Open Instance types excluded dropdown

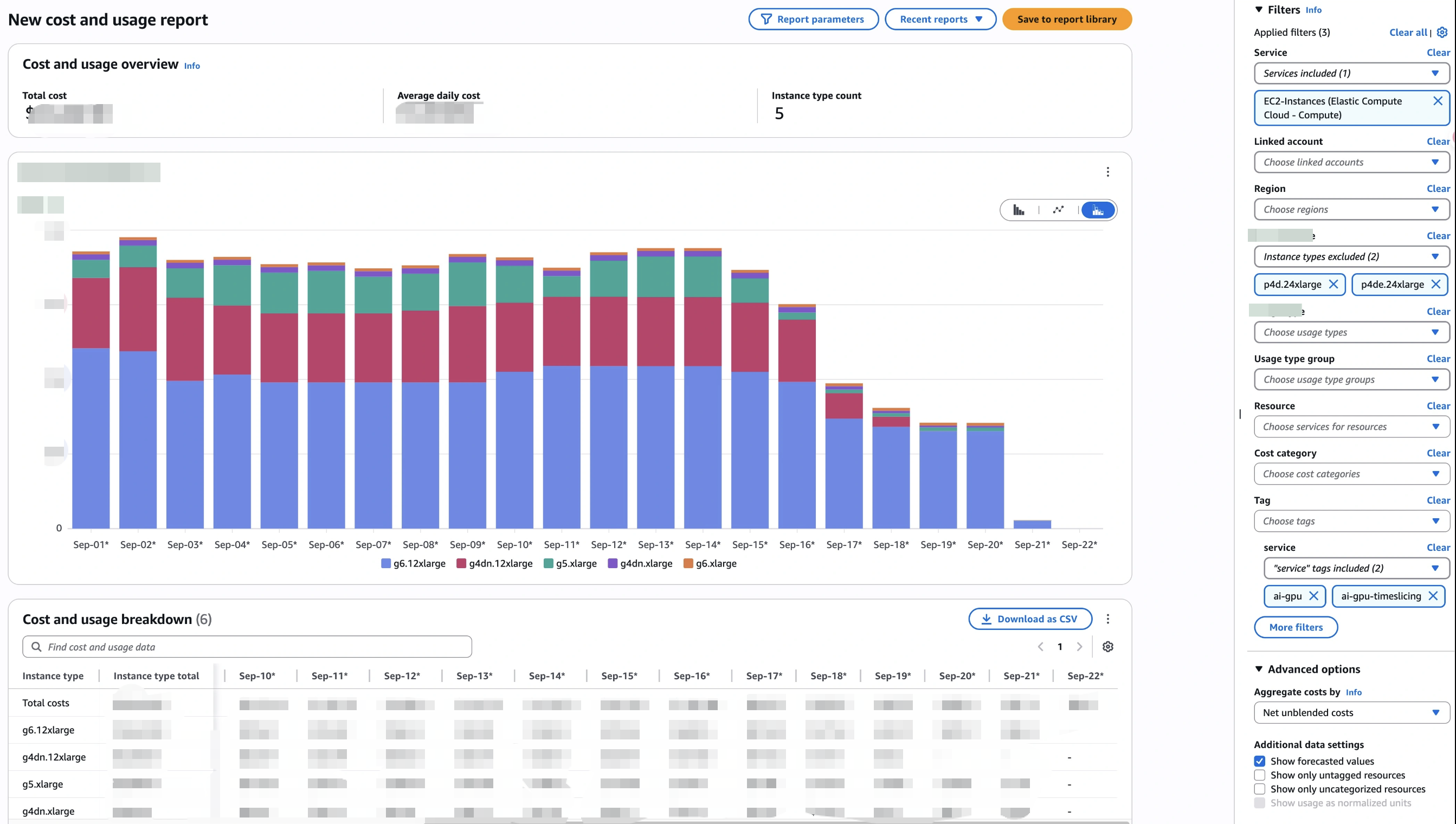1351,257
